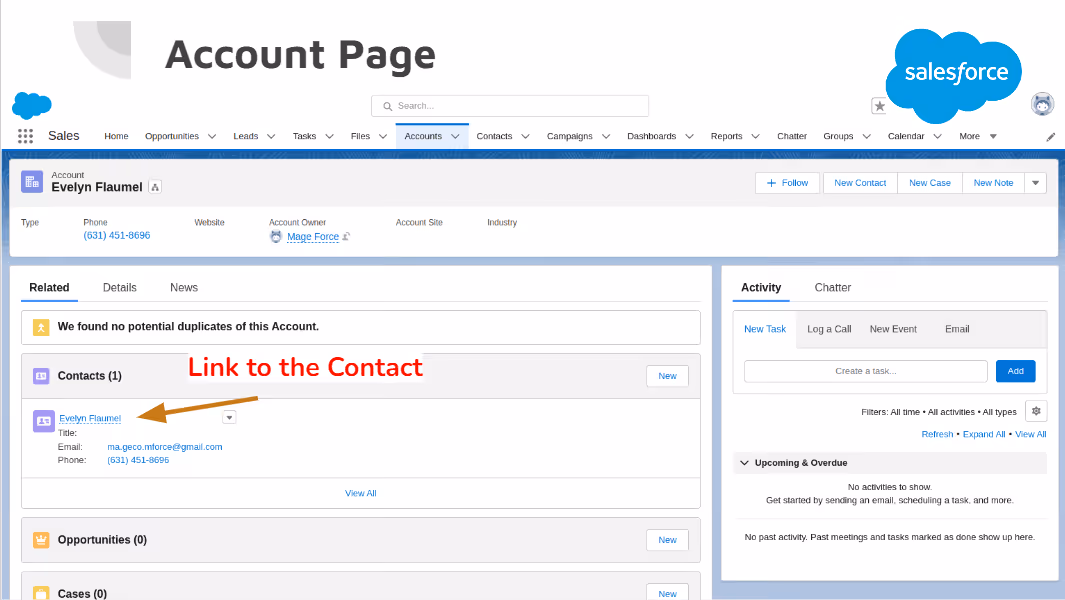
Task: Open the Groups tab dropdown chevron
Action: (866, 136)
